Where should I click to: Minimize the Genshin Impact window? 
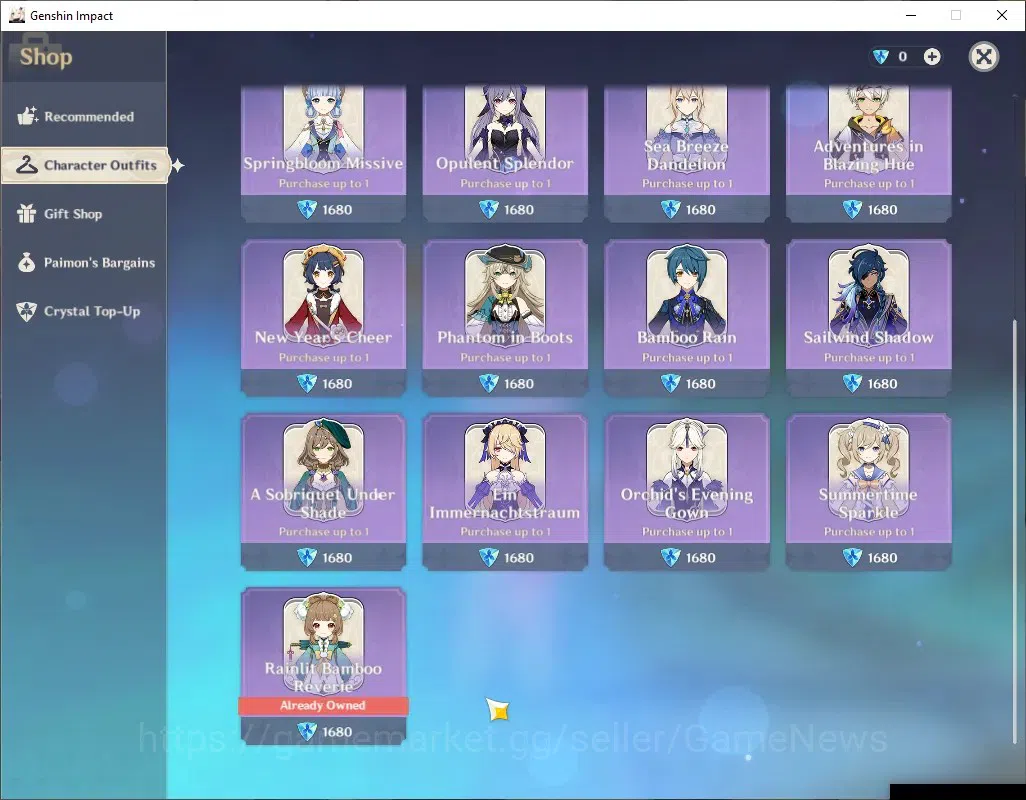click(910, 15)
